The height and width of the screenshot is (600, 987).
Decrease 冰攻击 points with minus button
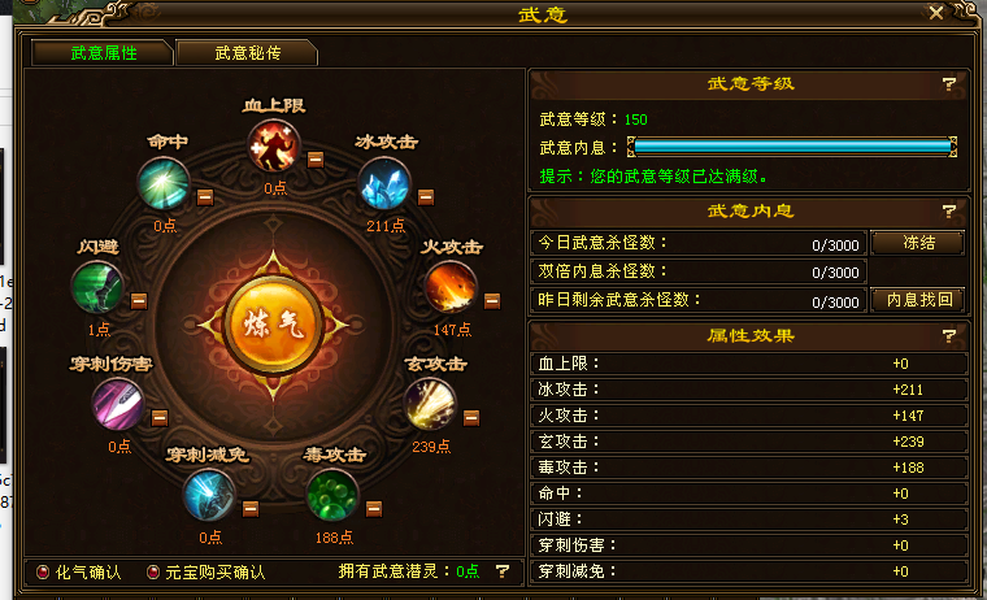click(426, 197)
